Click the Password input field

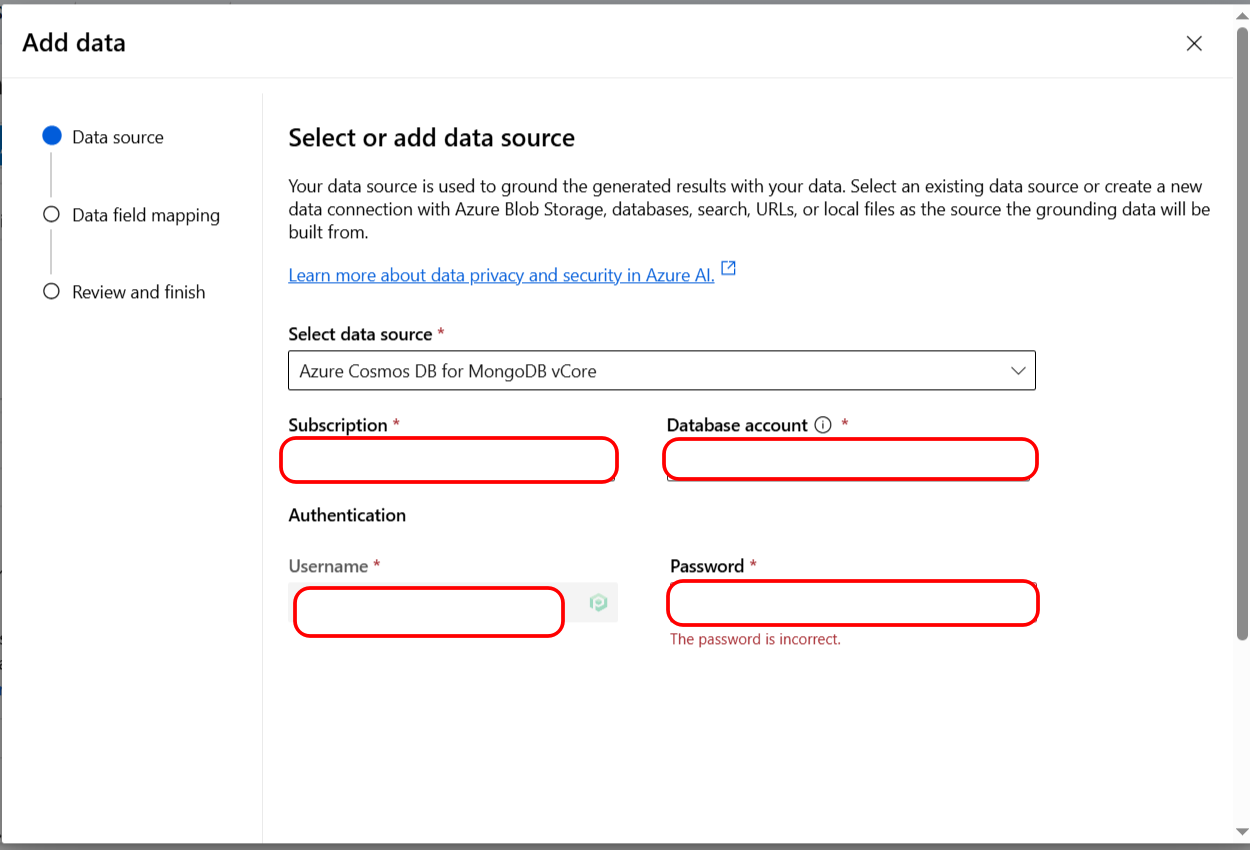853,603
